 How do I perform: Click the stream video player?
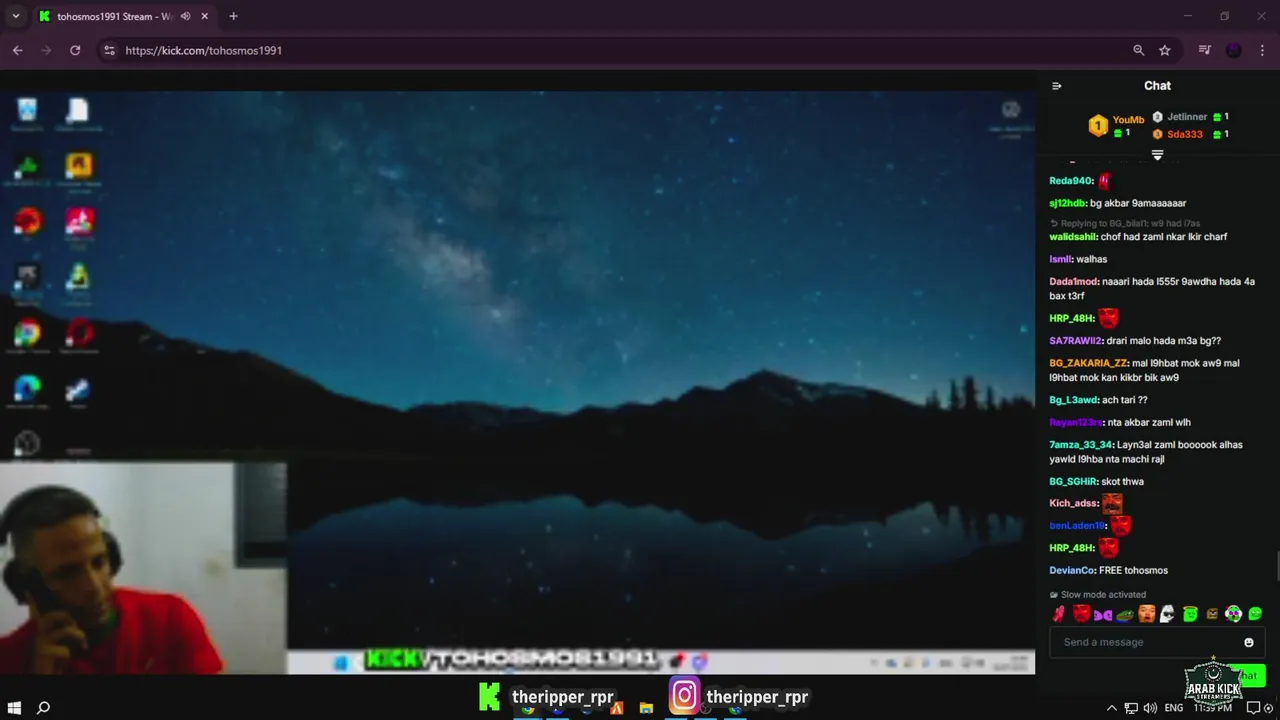point(517,382)
